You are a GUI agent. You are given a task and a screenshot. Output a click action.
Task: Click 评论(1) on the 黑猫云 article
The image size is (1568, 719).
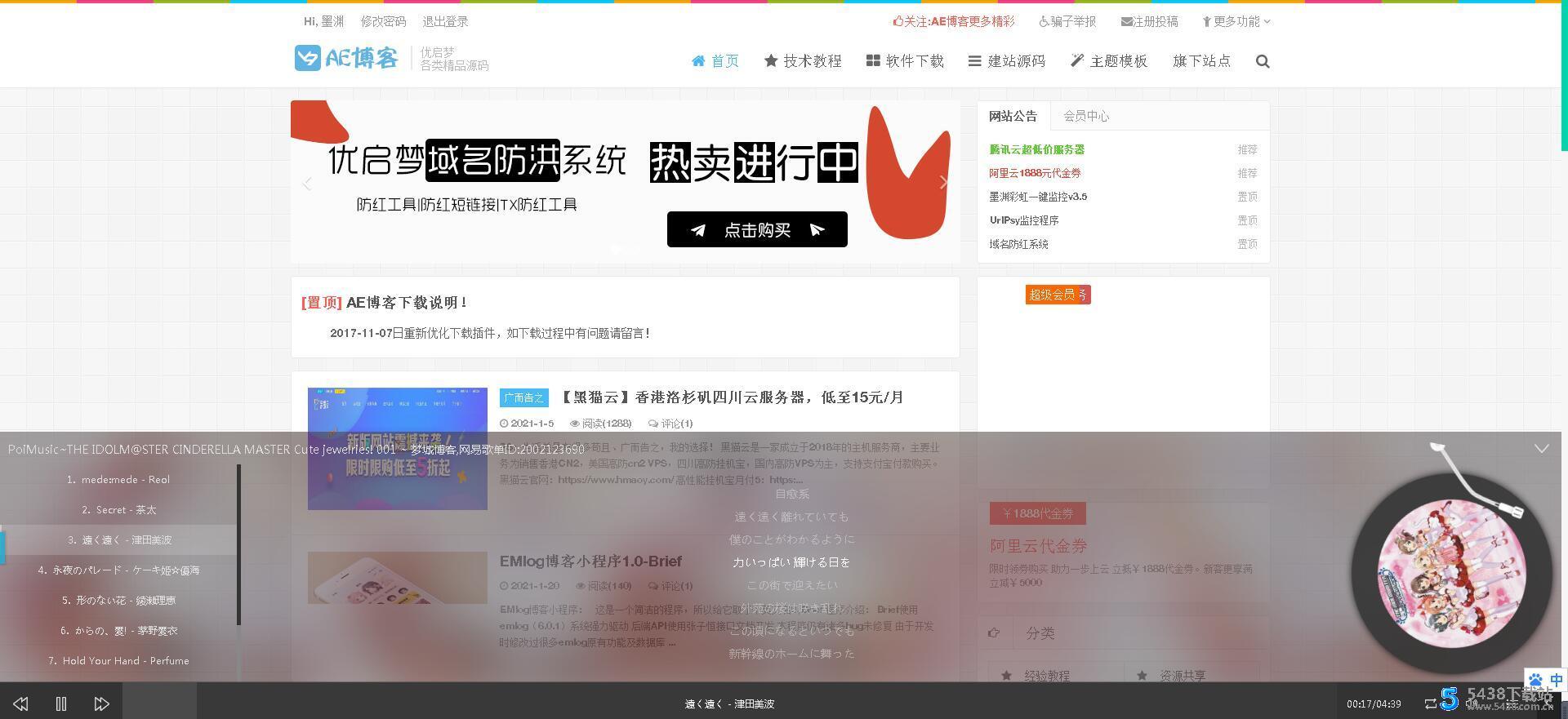click(x=670, y=424)
